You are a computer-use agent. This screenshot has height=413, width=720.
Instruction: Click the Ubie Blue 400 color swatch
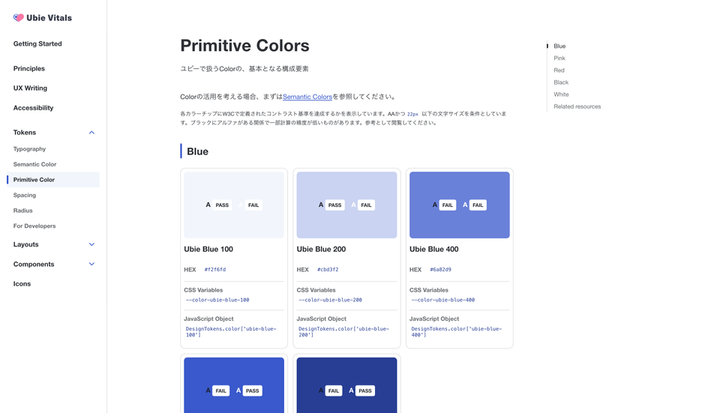click(x=460, y=205)
